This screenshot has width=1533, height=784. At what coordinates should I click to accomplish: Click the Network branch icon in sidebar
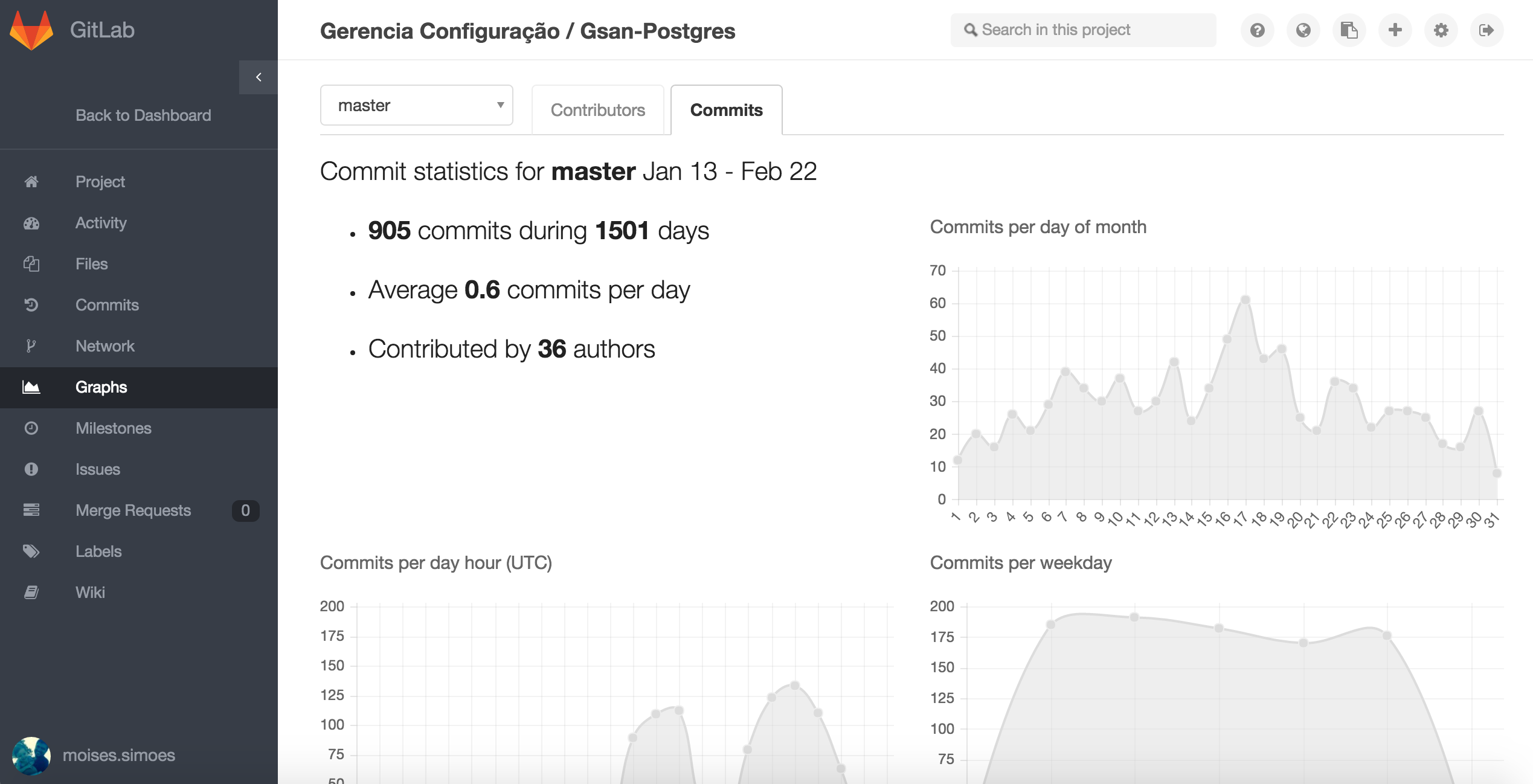coord(31,346)
